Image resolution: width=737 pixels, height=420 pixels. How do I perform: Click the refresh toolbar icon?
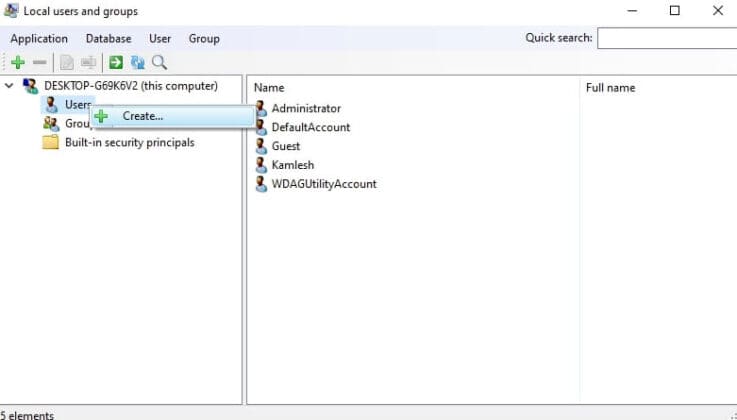pyautogui.click(x=137, y=62)
